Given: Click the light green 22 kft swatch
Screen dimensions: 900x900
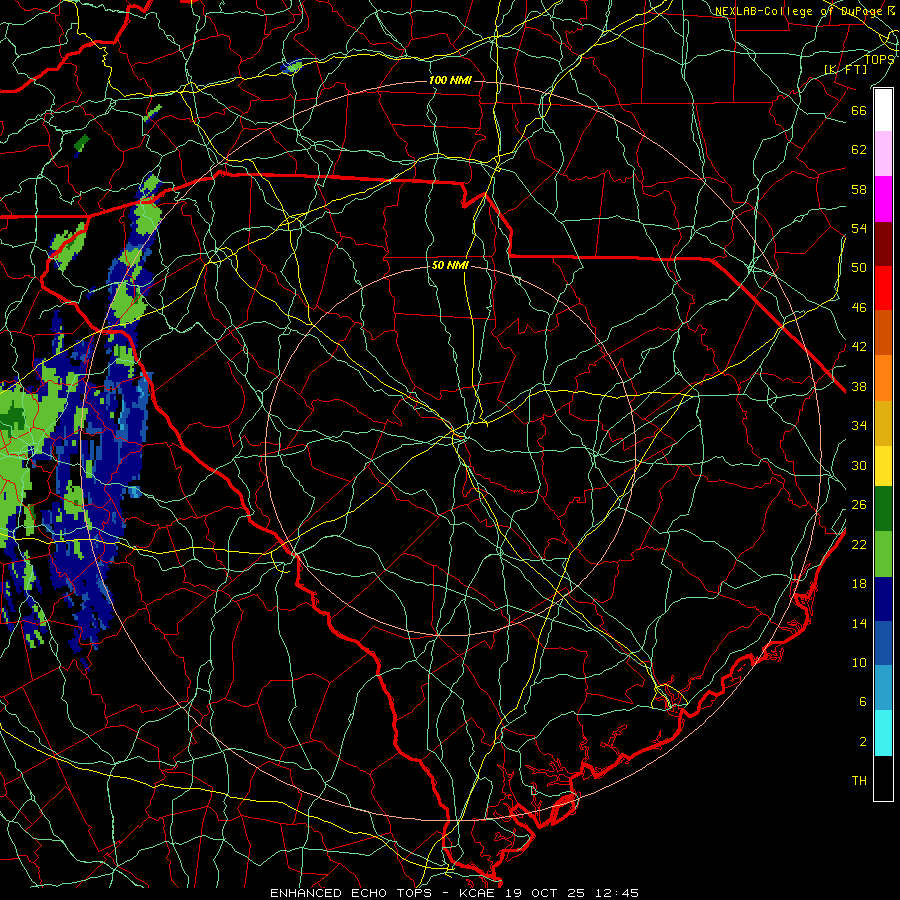Looking at the screenshot, I should [x=883, y=554].
